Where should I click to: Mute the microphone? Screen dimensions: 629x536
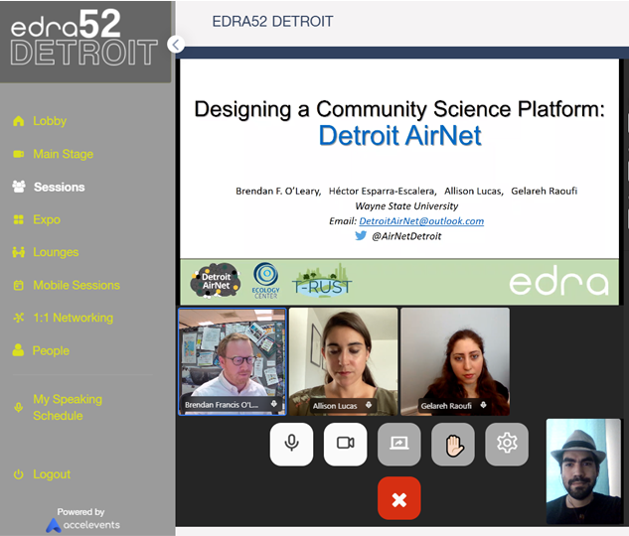(x=291, y=444)
